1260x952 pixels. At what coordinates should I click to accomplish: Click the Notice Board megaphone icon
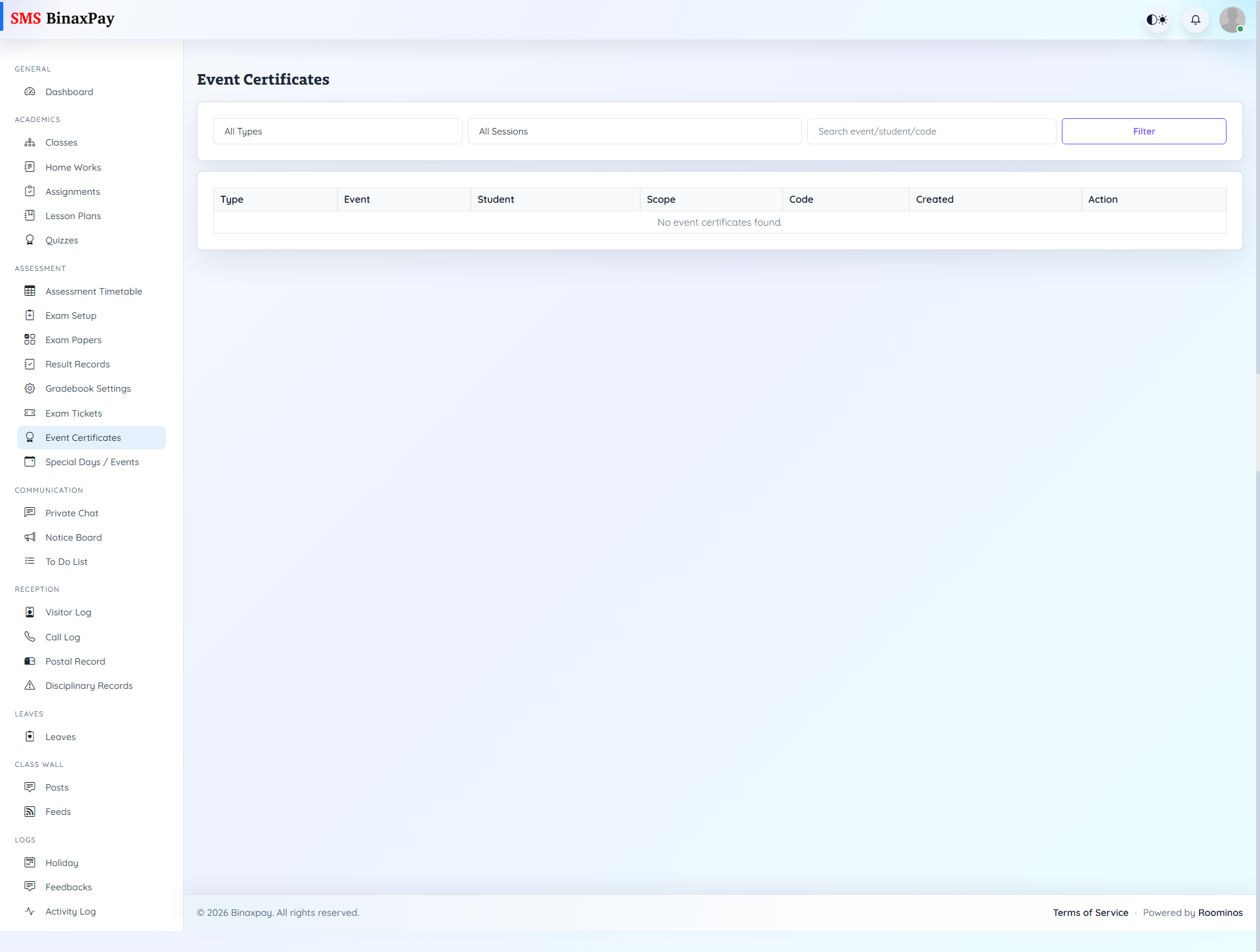pyautogui.click(x=30, y=537)
